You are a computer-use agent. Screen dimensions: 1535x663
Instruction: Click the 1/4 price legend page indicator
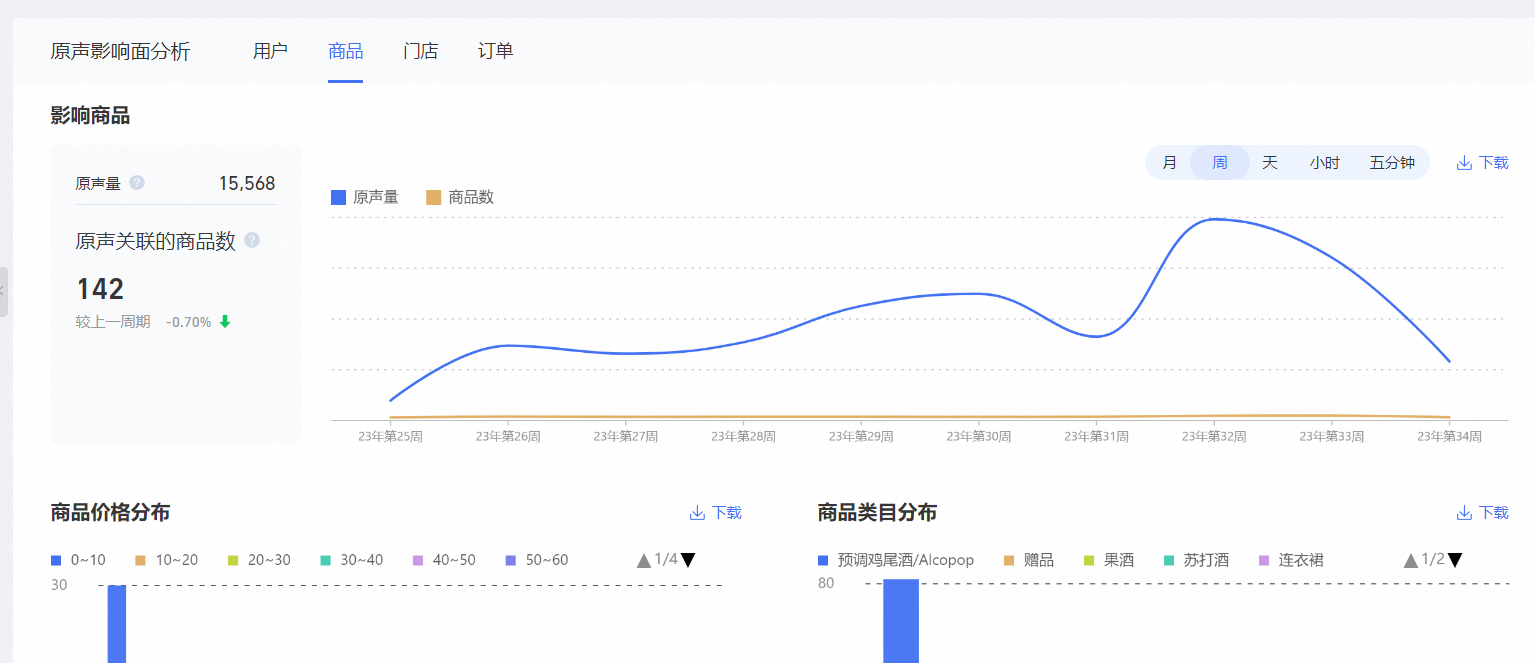click(666, 560)
